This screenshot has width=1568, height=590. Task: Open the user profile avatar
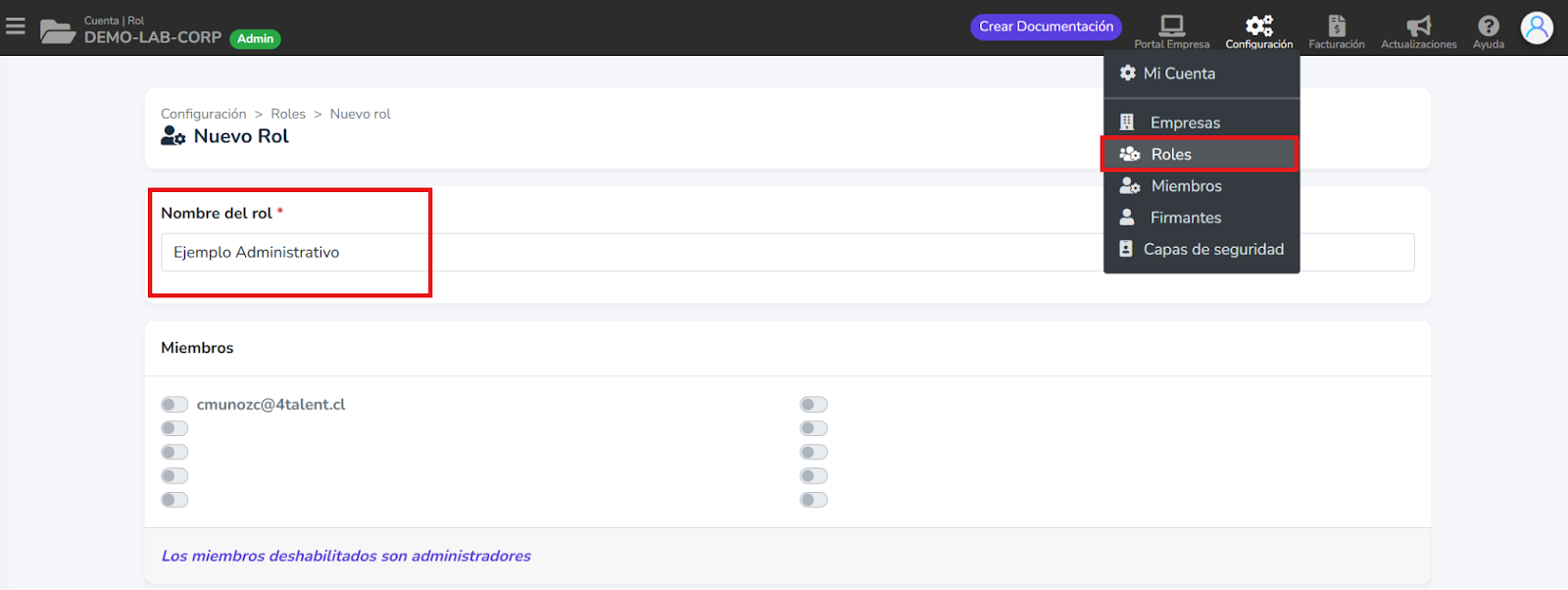[1537, 27]
